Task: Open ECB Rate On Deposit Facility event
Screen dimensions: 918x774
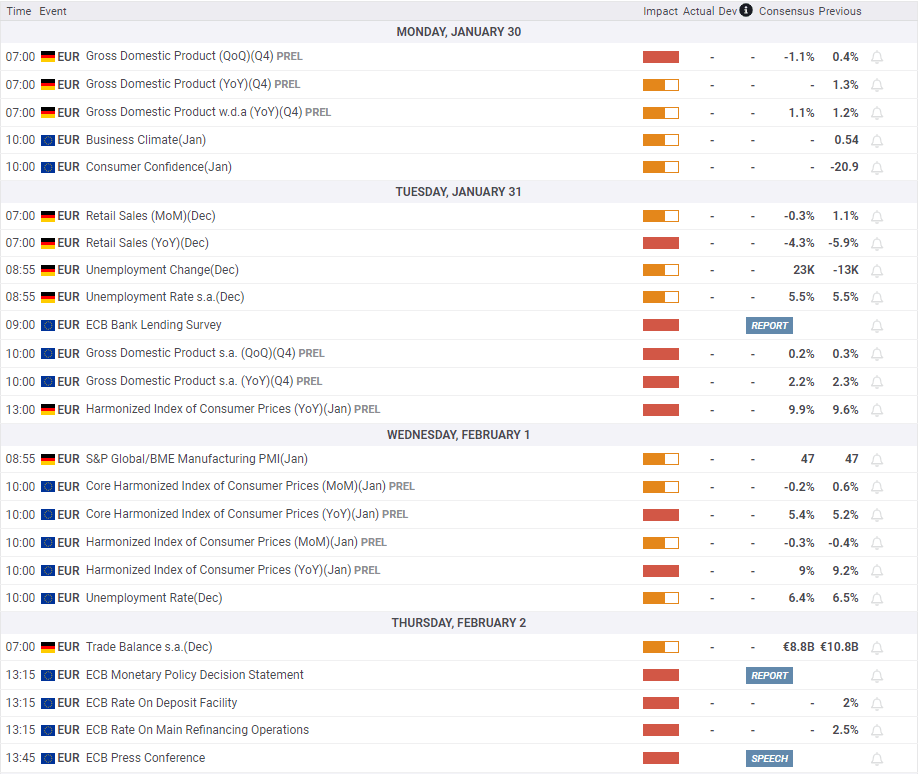Action: coord(162,703)
